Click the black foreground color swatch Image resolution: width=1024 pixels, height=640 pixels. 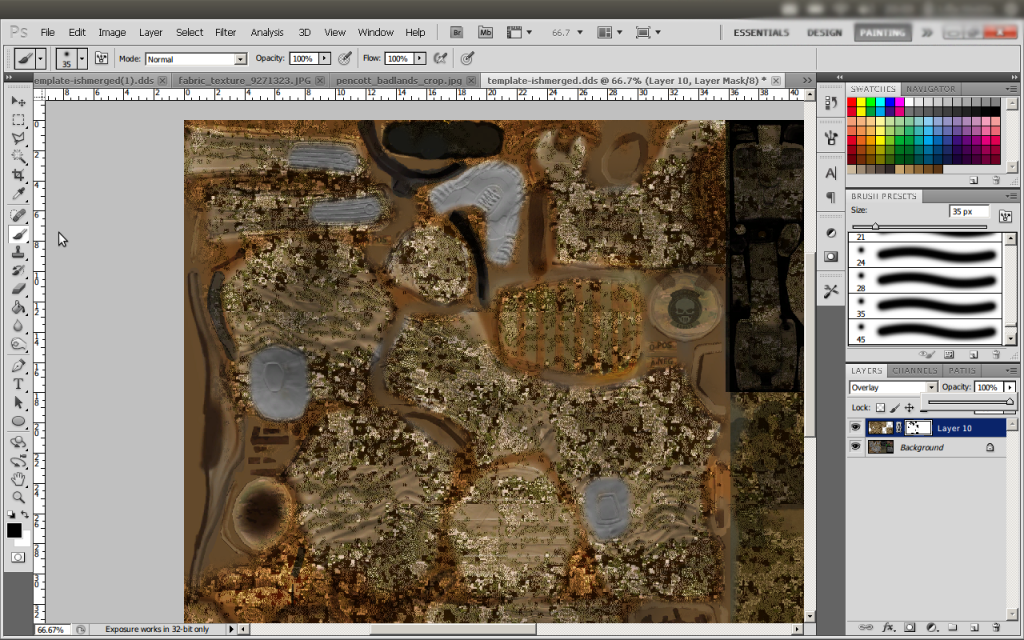point(14,530)
